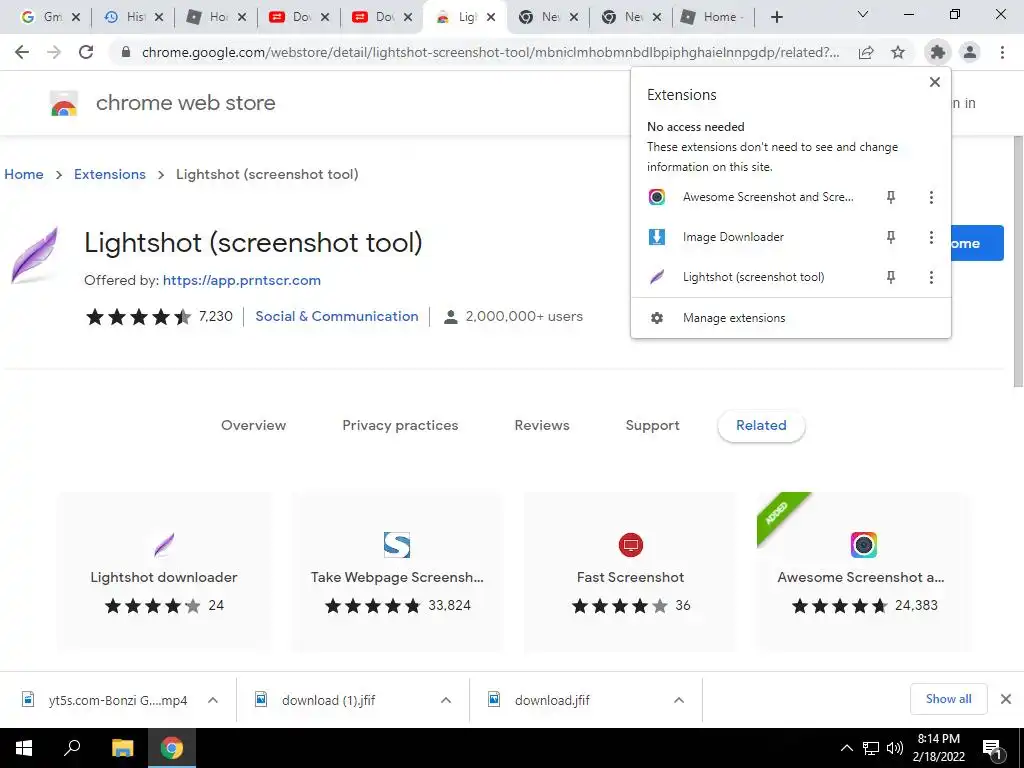This screenshot has width=1024, height=768.
Task: Open the volume control in system tray
Action: (895, 748)
